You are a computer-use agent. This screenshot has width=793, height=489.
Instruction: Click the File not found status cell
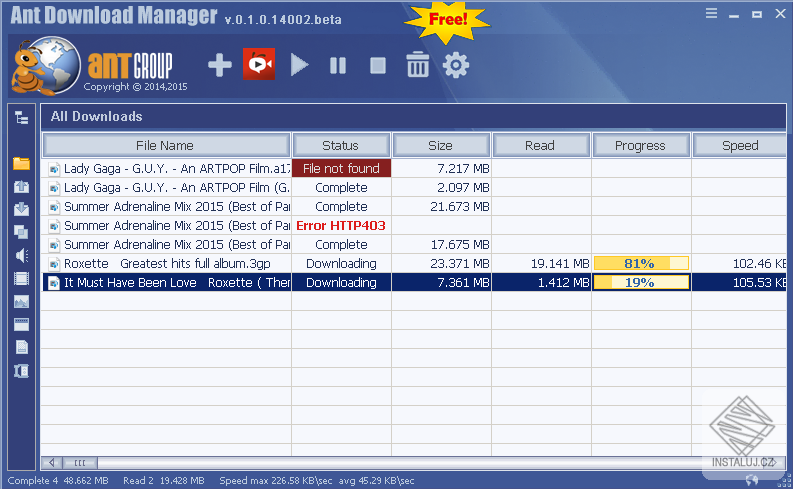click(x=341, y=168)
